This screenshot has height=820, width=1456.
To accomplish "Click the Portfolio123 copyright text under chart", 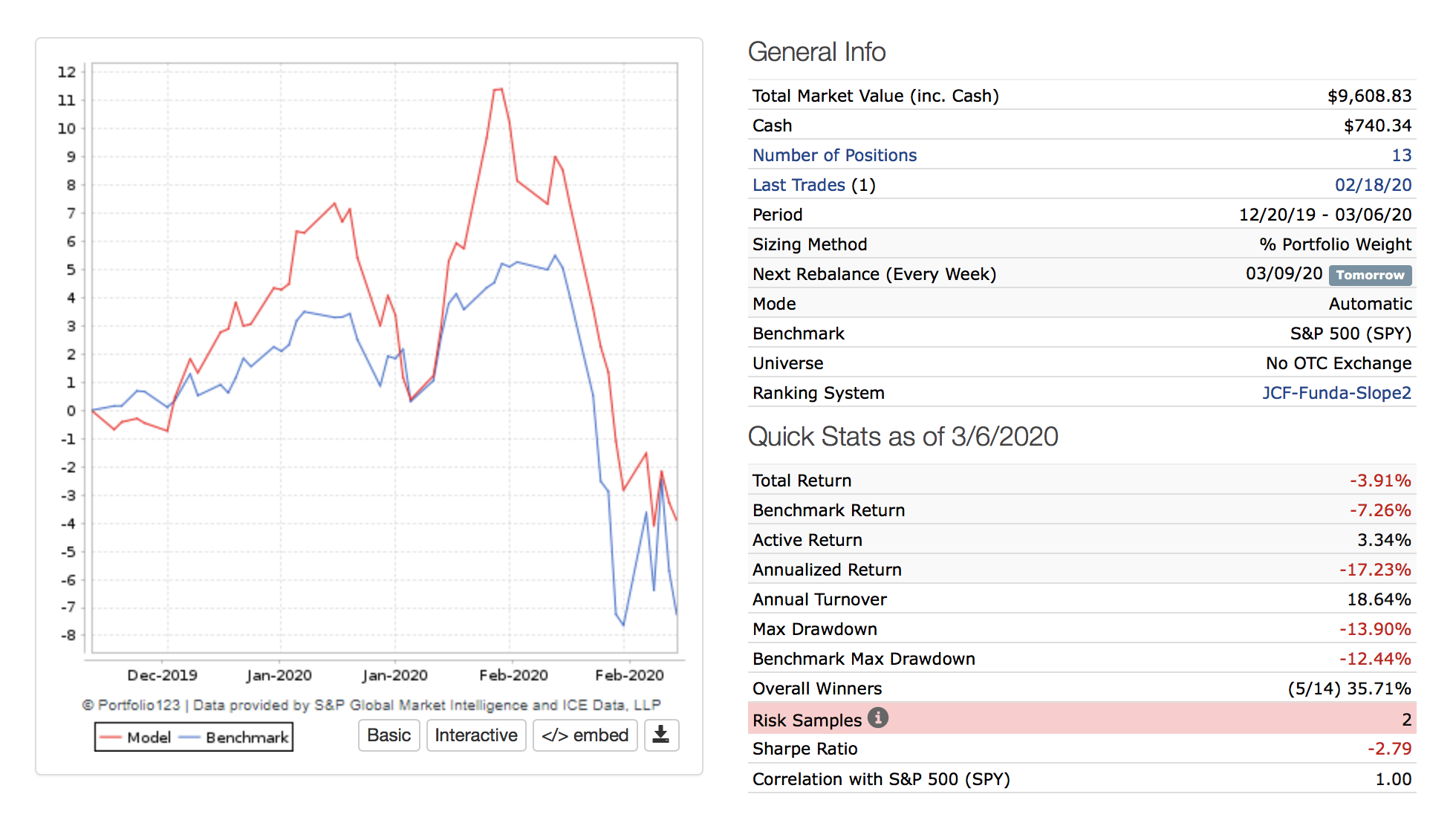I will point(371,705).
